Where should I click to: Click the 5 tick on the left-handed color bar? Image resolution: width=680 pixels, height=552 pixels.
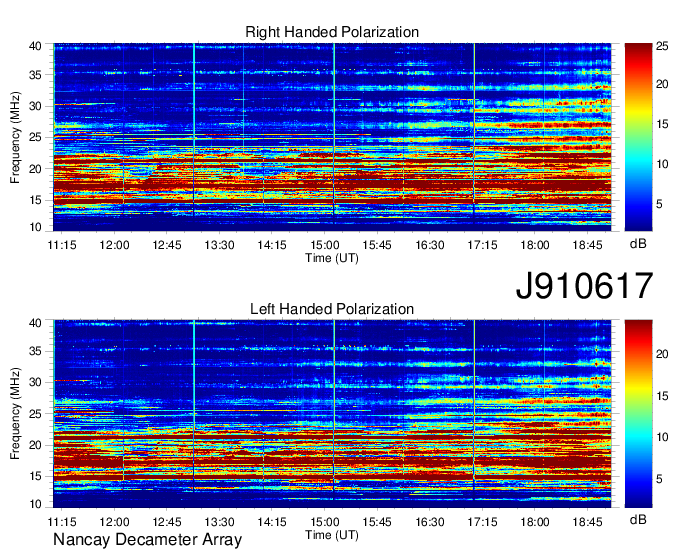(659, 479)
